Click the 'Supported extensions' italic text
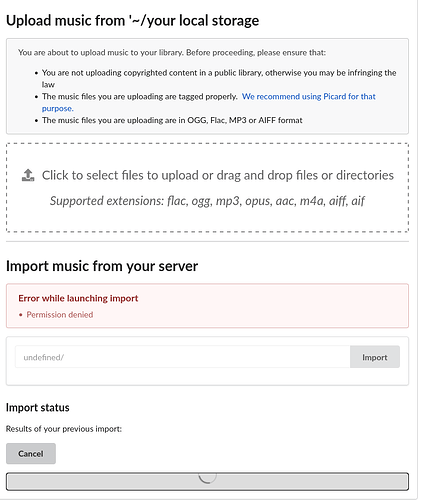Screen dimensions: 422x500 [207, 201]
